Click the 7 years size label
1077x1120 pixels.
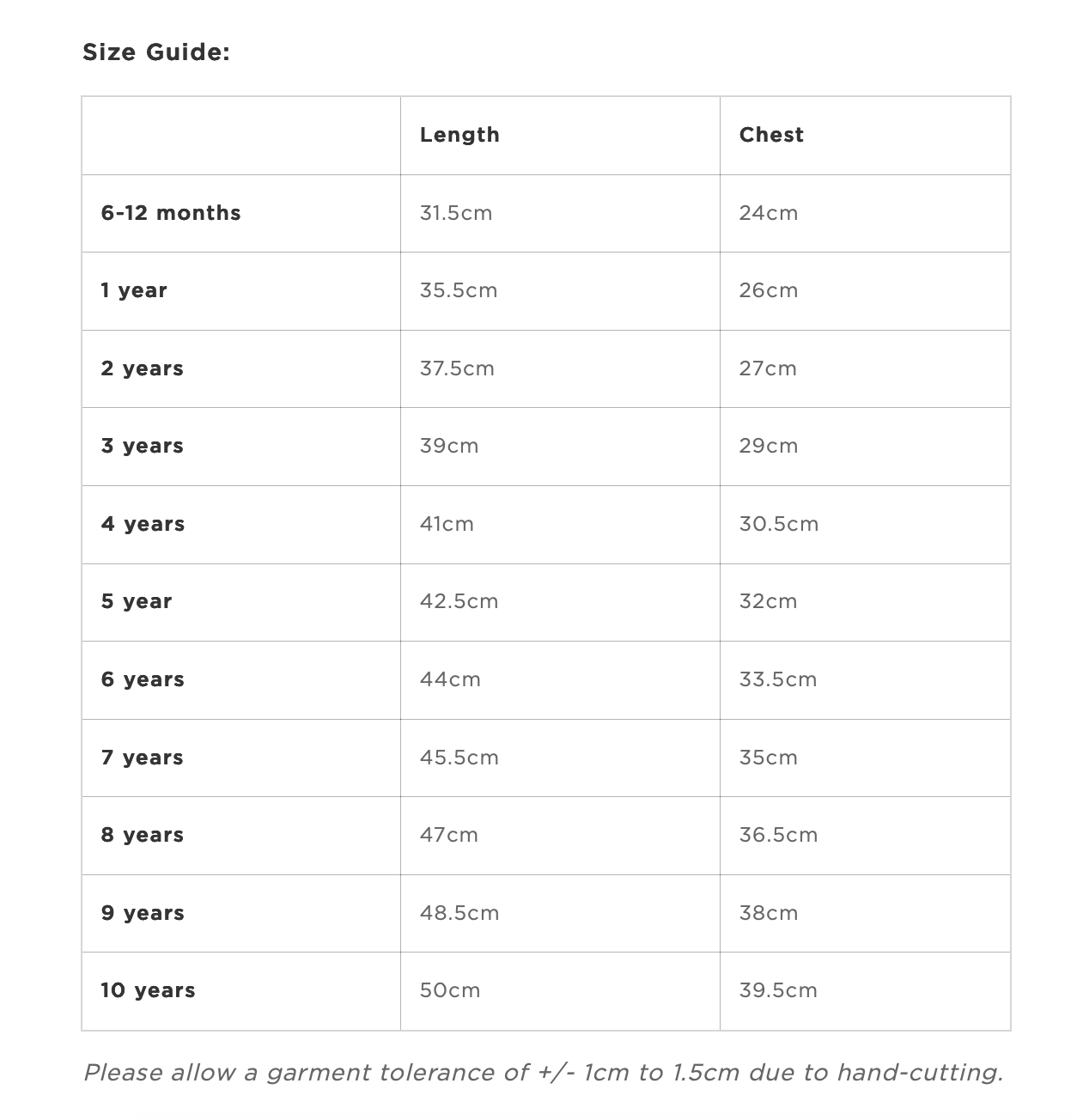[x=143, y=758]
